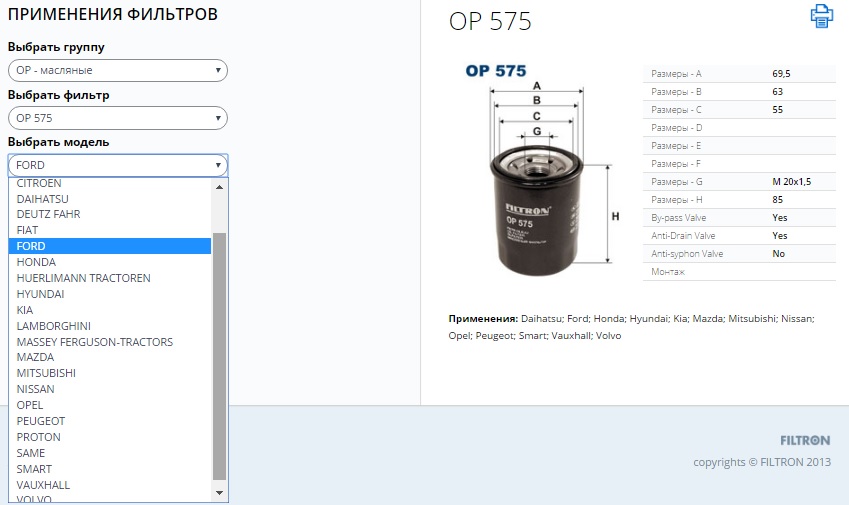Click the Anti-syphon Valve value No
Screen dimensions: 849x505
click(779, 253)
